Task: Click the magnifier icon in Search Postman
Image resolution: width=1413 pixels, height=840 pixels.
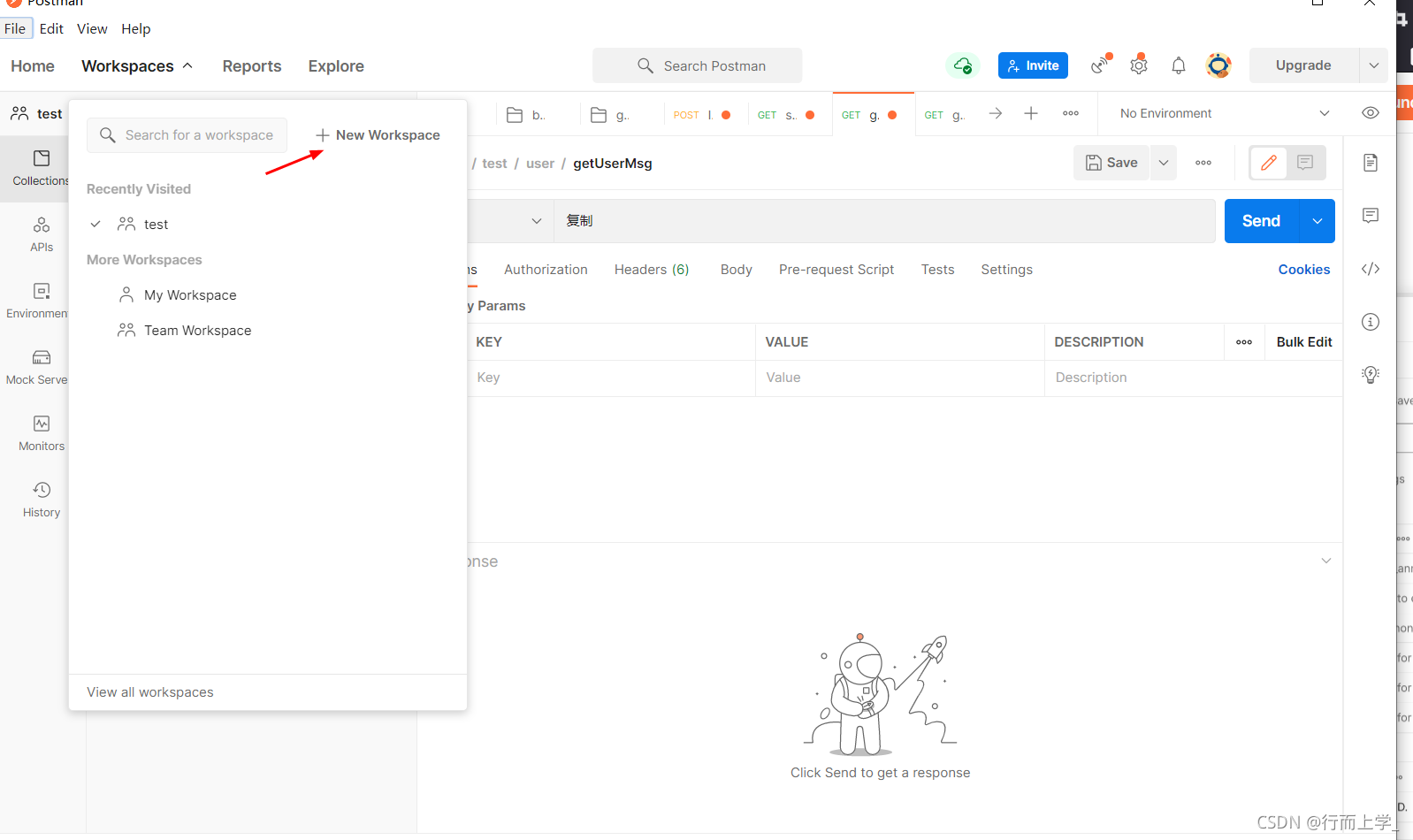Action: (645, 66)
